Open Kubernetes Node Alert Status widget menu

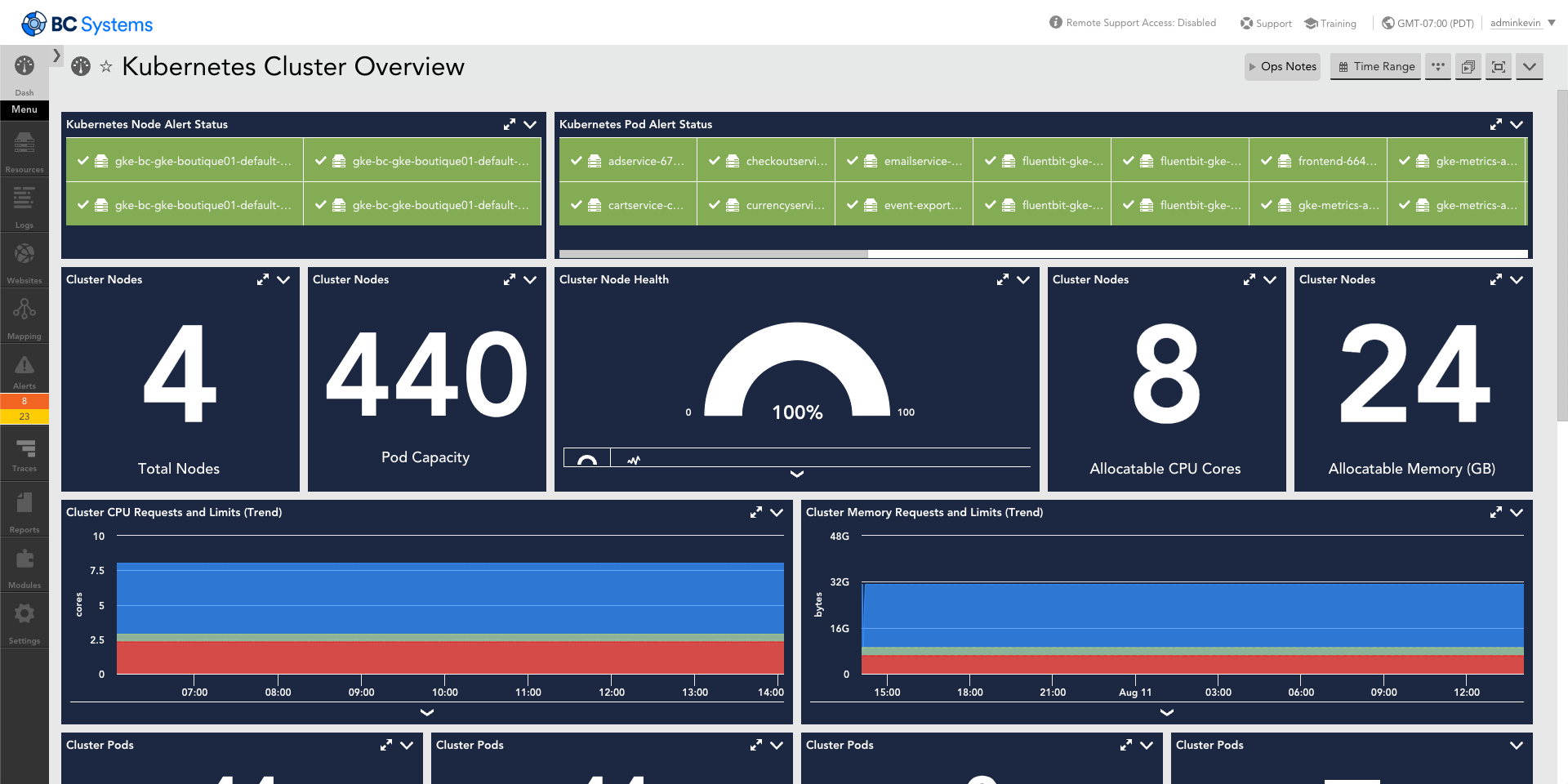tap(530, 124)
